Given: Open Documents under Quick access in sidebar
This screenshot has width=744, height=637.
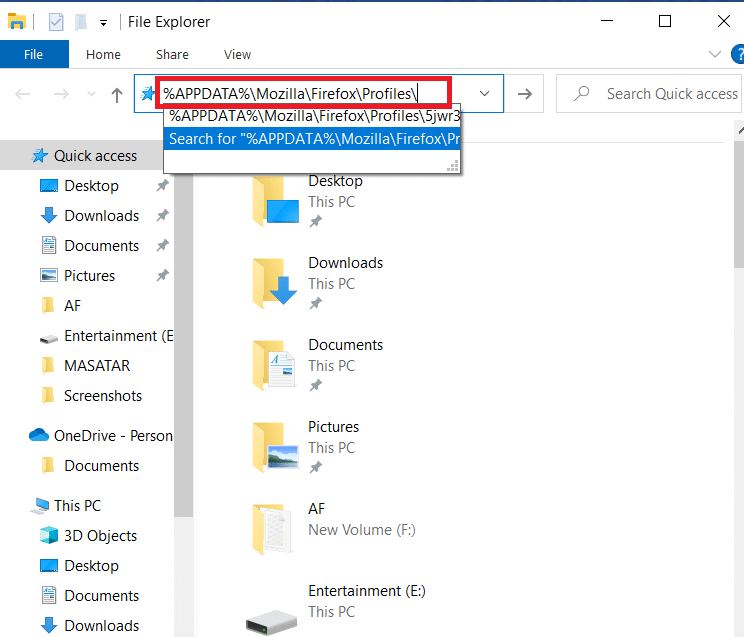Looking at the screenshot, I should (x=101, y=246).
